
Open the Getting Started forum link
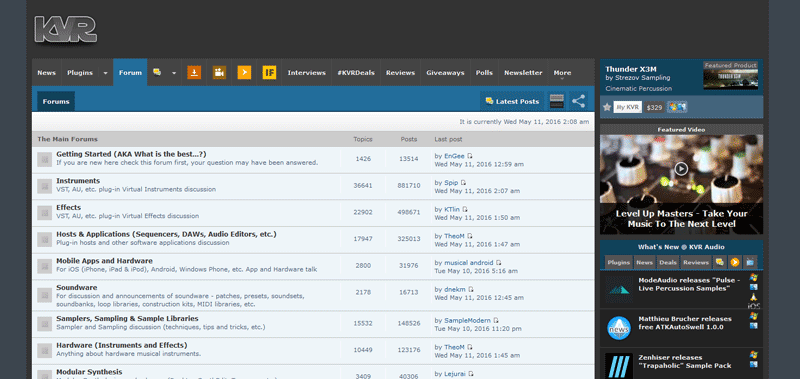(131, 154)
